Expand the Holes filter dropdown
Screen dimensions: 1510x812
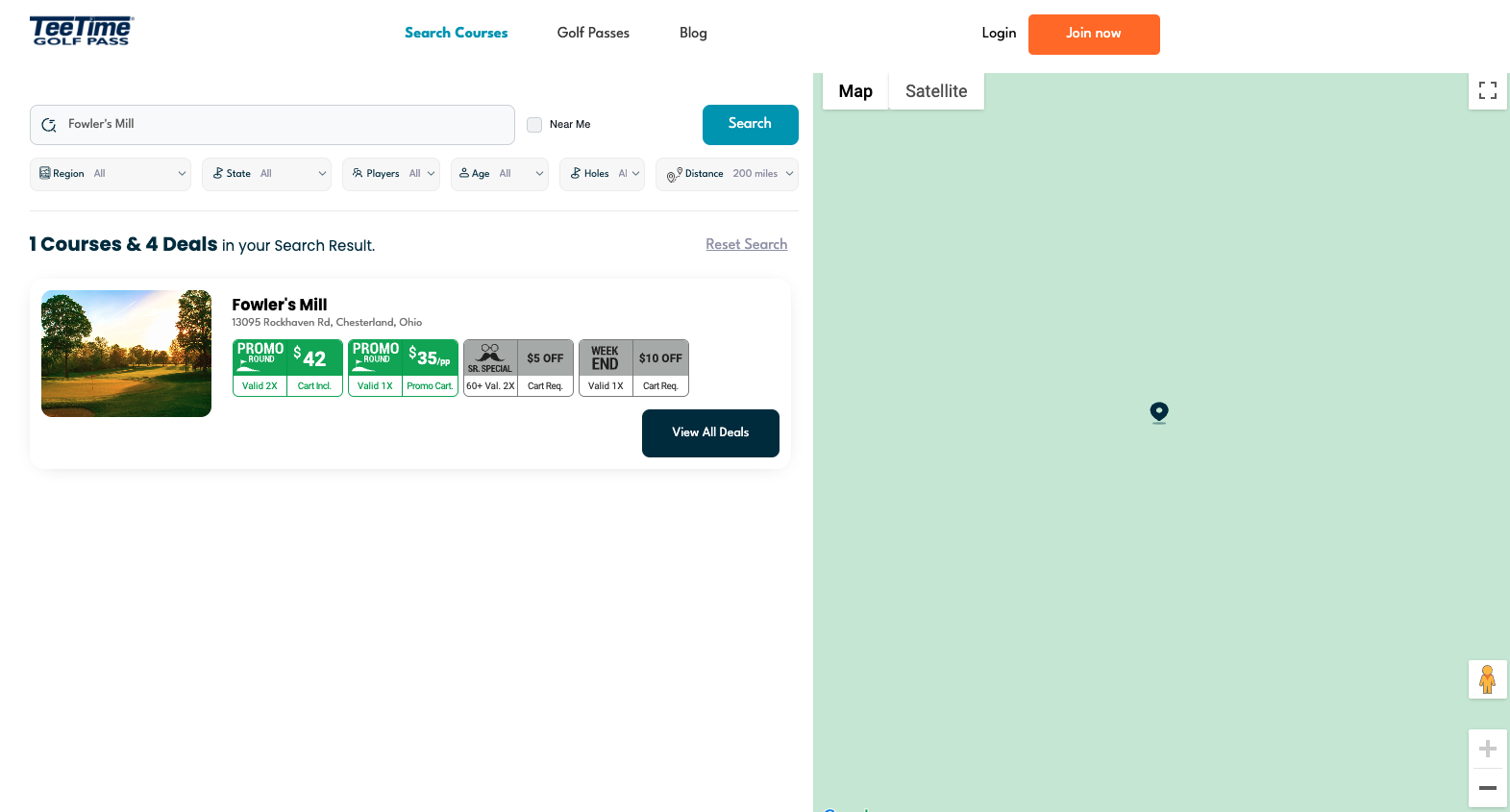(x=602, y=174)
